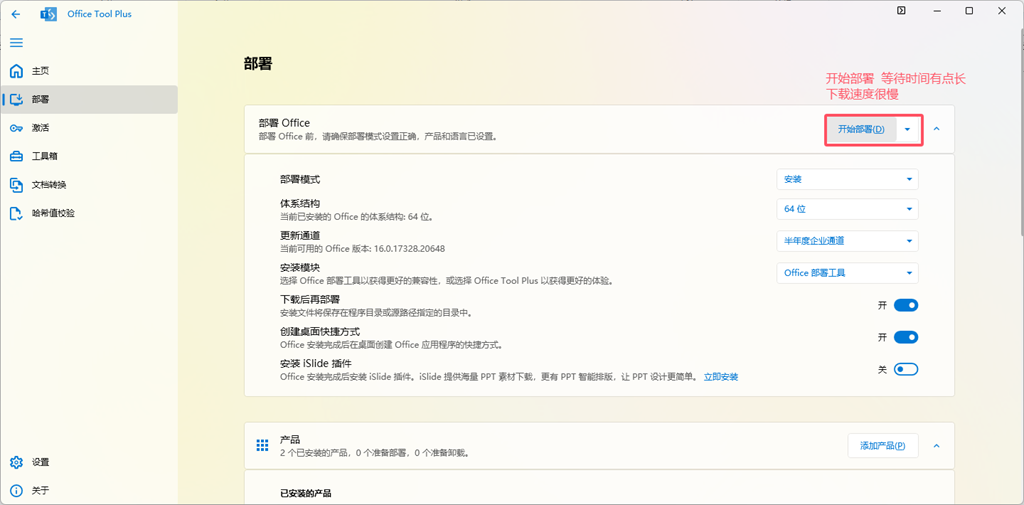The image size is (1024, 505).
Task: Open the 安装模块 dropdown showing Office 部署工具
Action: pyautogui.click(x=847, y=273)
